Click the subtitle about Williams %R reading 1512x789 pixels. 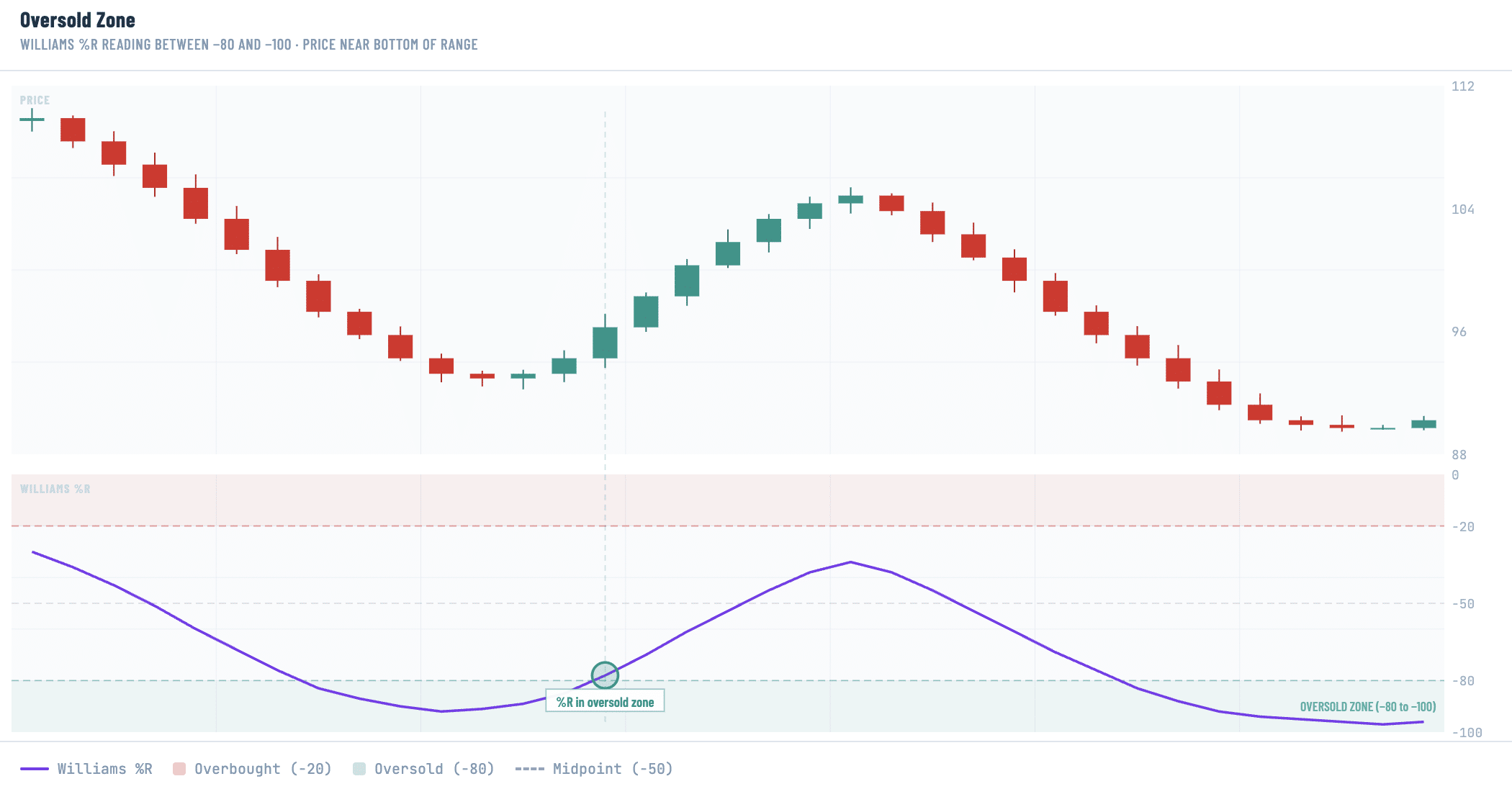tap(249, 45)
